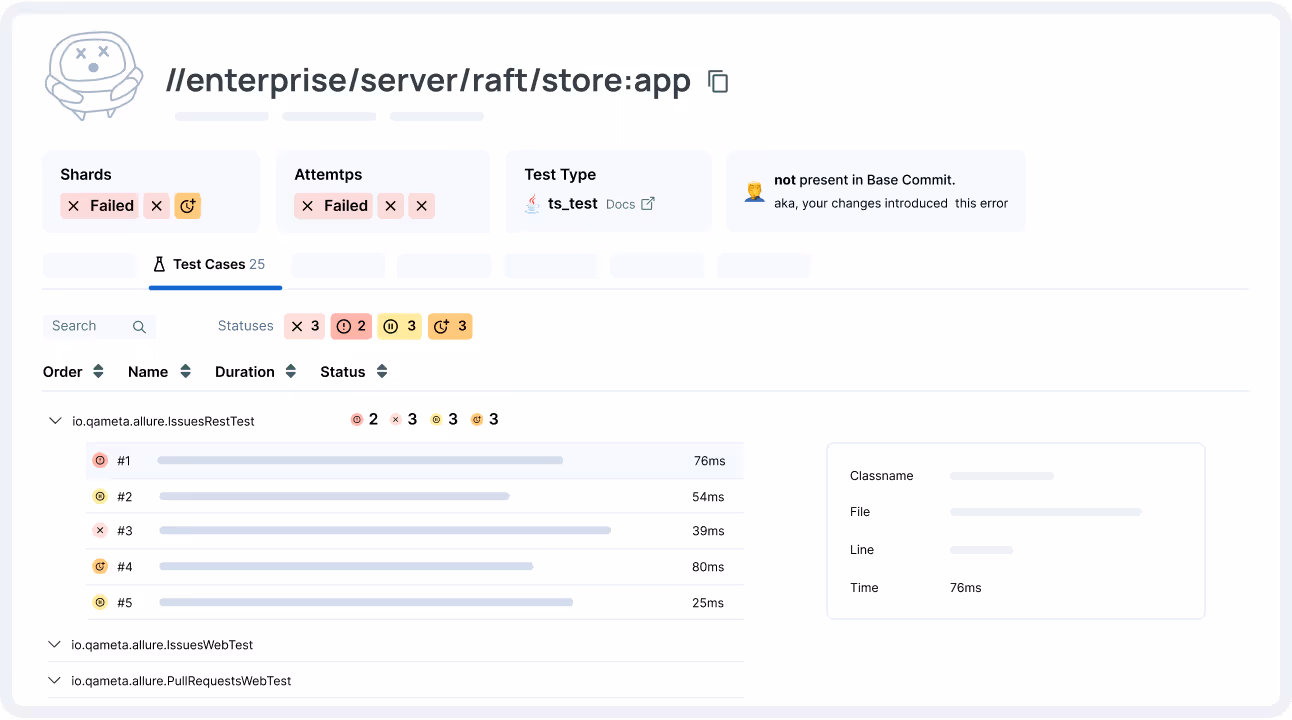
Task: Click the retry status icon in Shards filter
Action: pyautogui.click(x=188, y=205)
